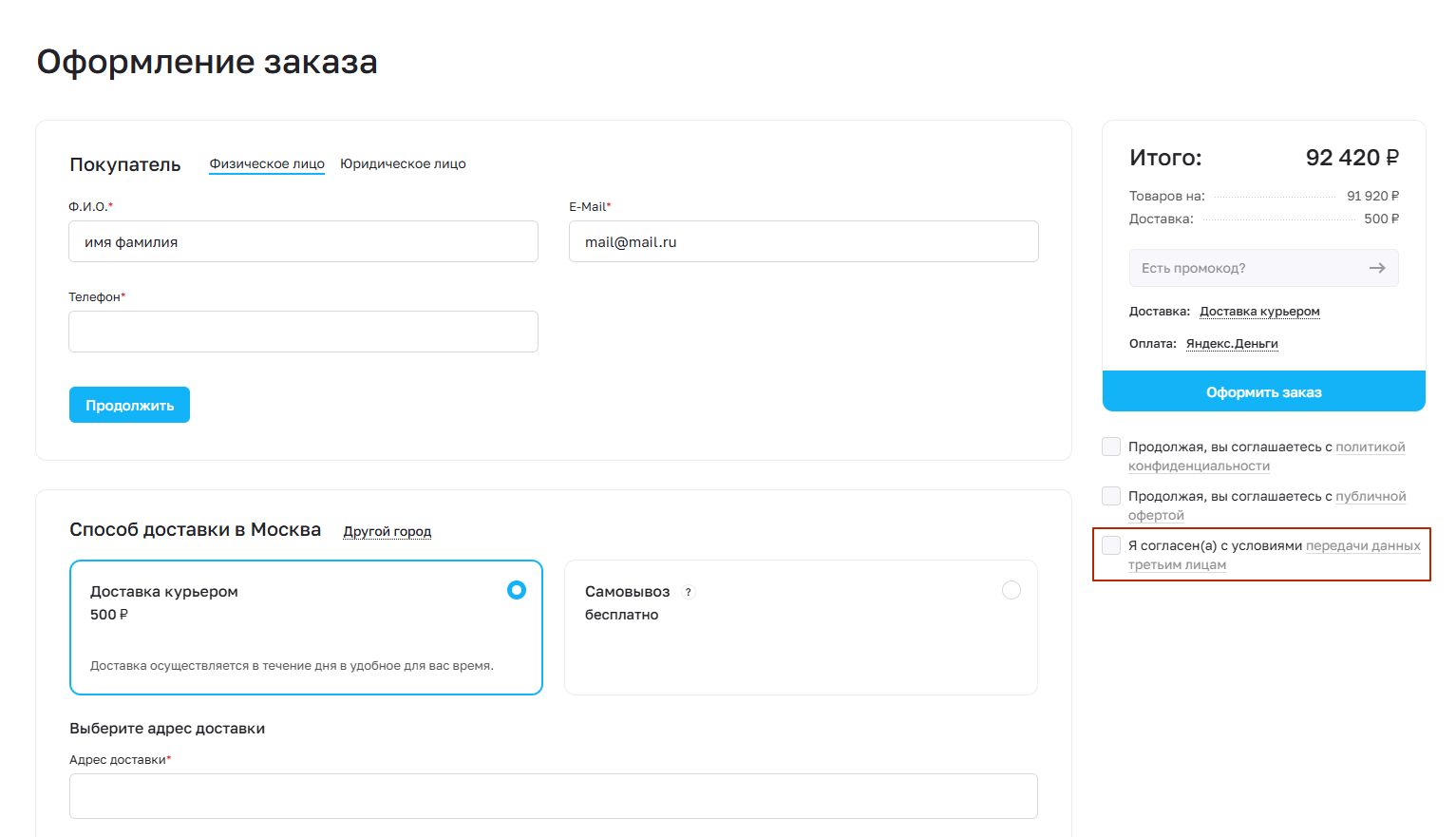Switch to the Юридическое лицо tab
Screen dimensions: 1456x837
[x=403, y=163]
